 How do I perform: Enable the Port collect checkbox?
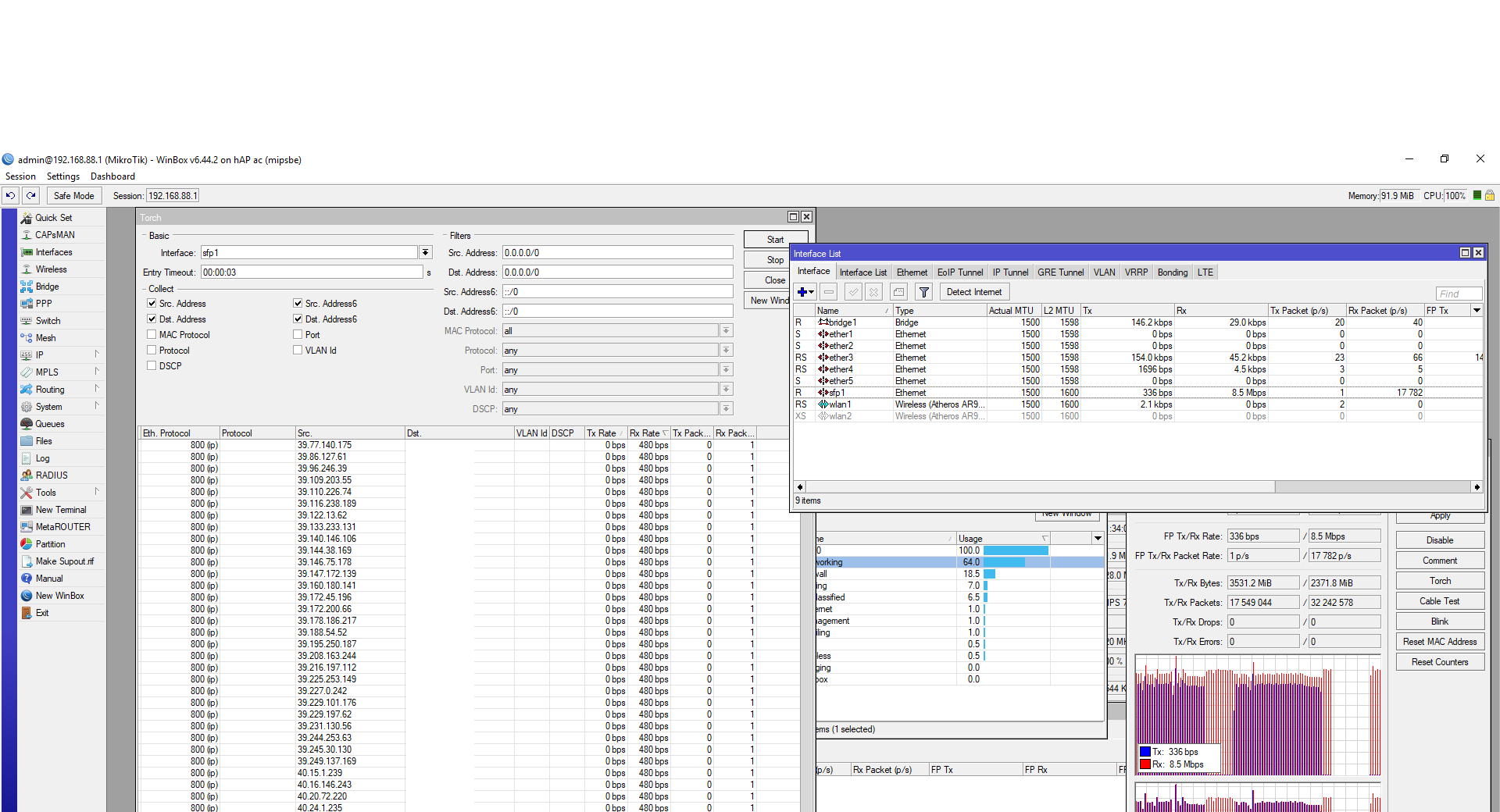click(x=298, y=334)
